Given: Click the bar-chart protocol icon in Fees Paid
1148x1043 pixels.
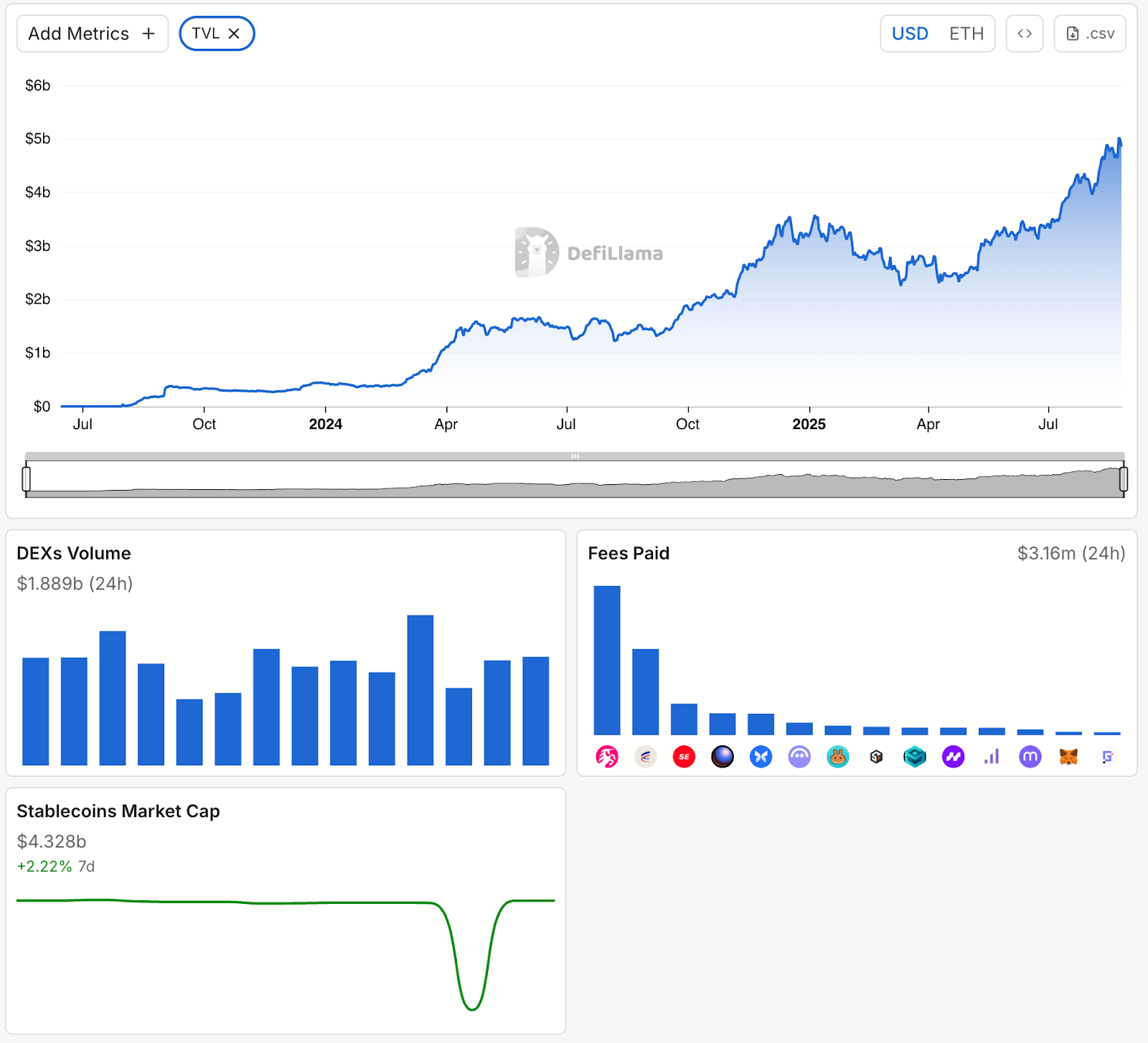Looking at the screenshot, I should tap(992, 757).
